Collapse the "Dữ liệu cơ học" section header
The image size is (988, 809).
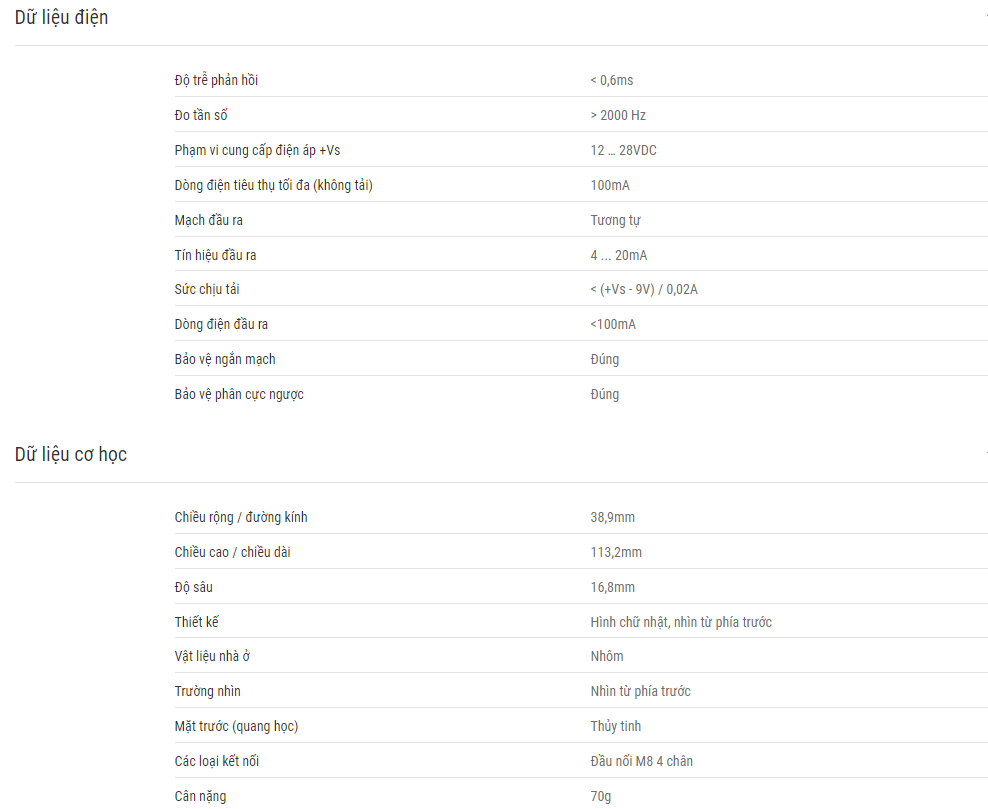pyautogui.click(x=71, y=454)
